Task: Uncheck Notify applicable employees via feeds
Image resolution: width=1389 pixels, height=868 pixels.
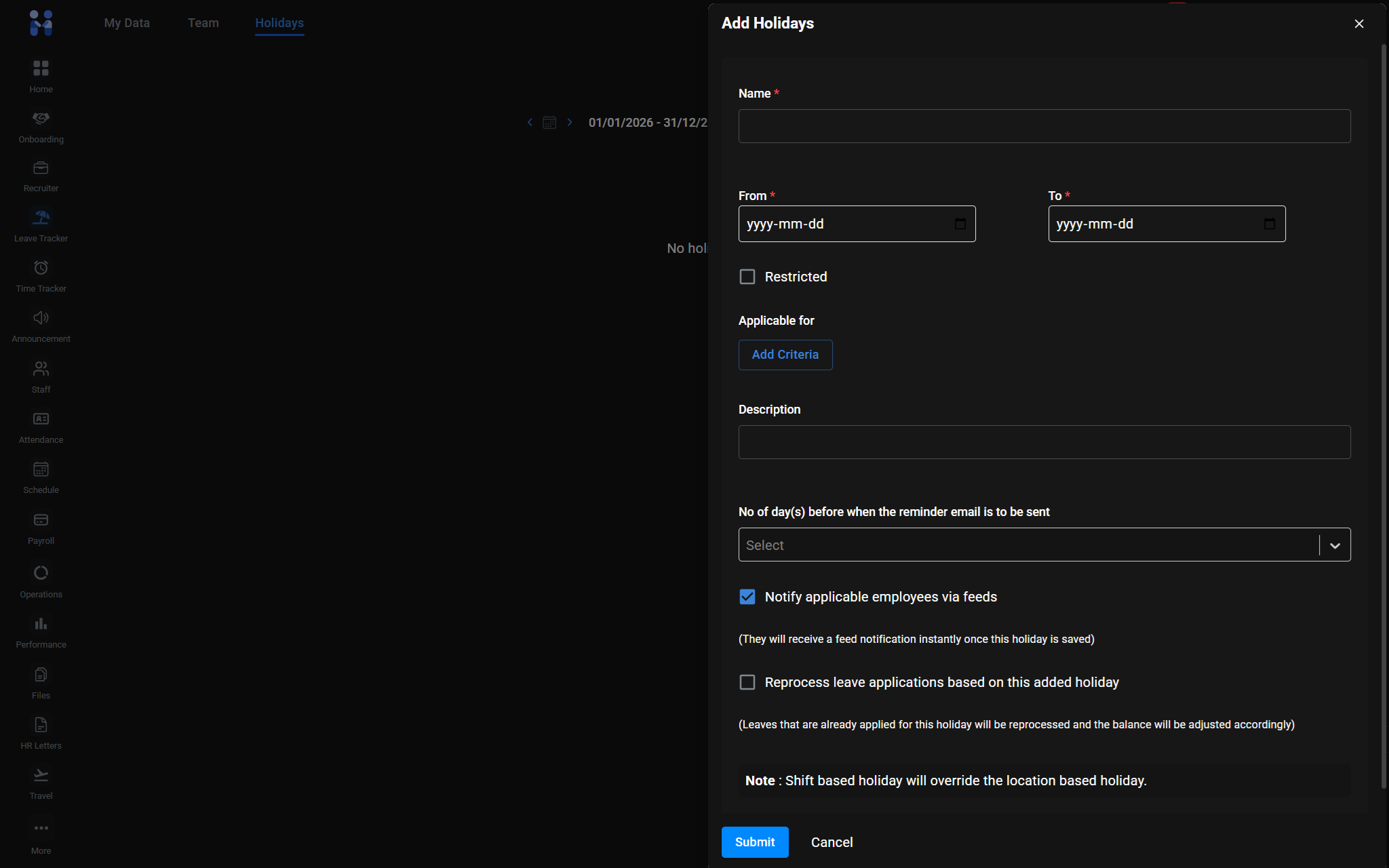Action: (x=747, y=597)
